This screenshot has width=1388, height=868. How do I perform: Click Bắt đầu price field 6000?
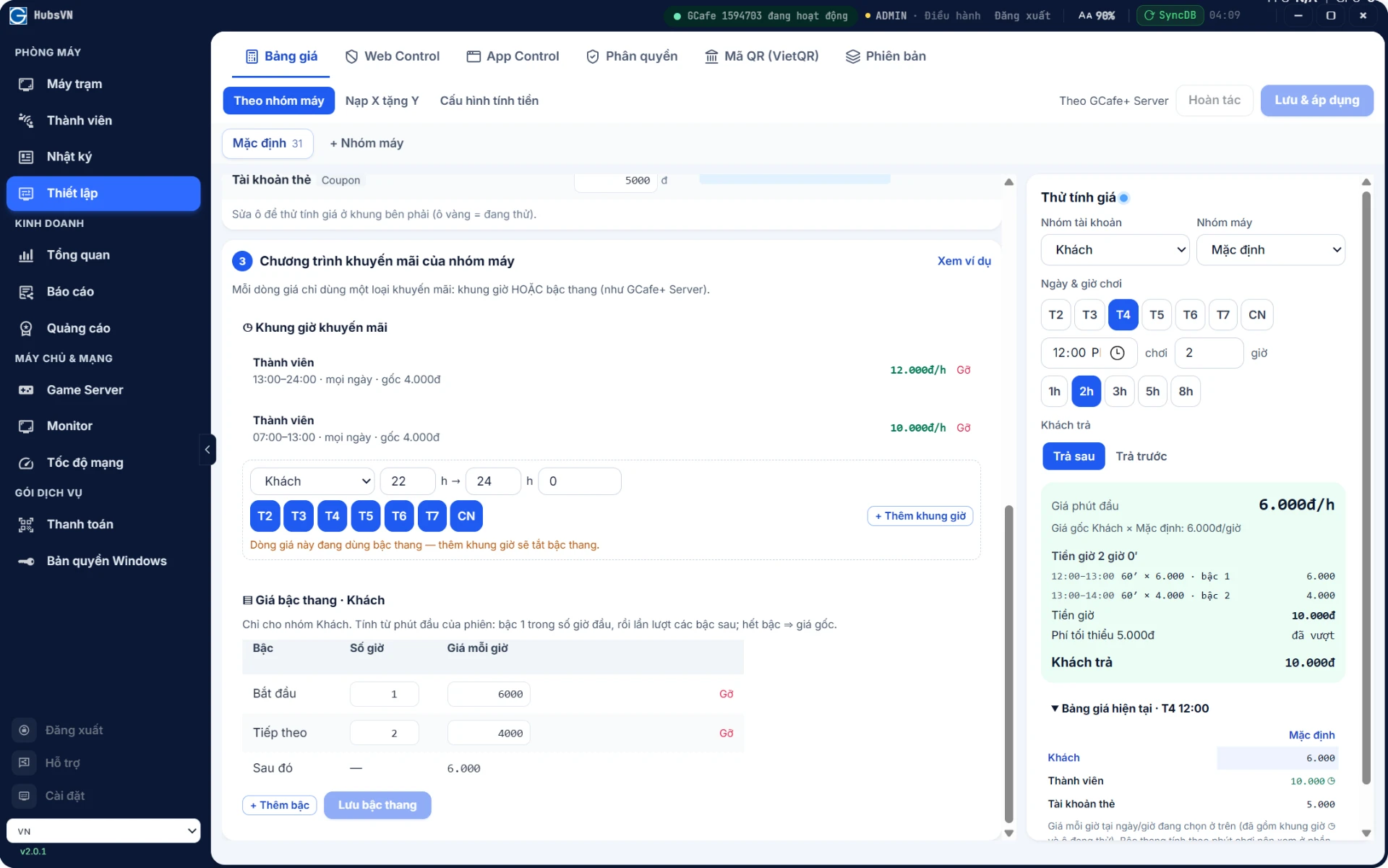489,694
